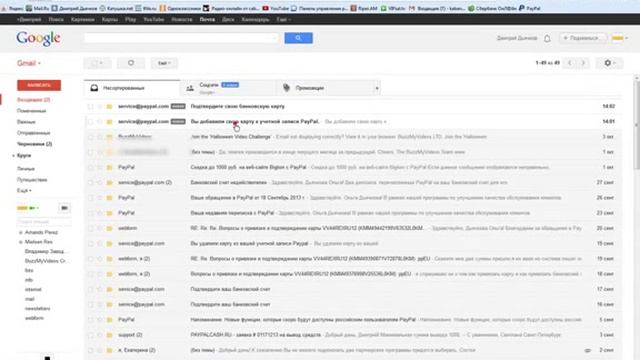
Task: Open the Отправленные folder
Action: point(33,133)
